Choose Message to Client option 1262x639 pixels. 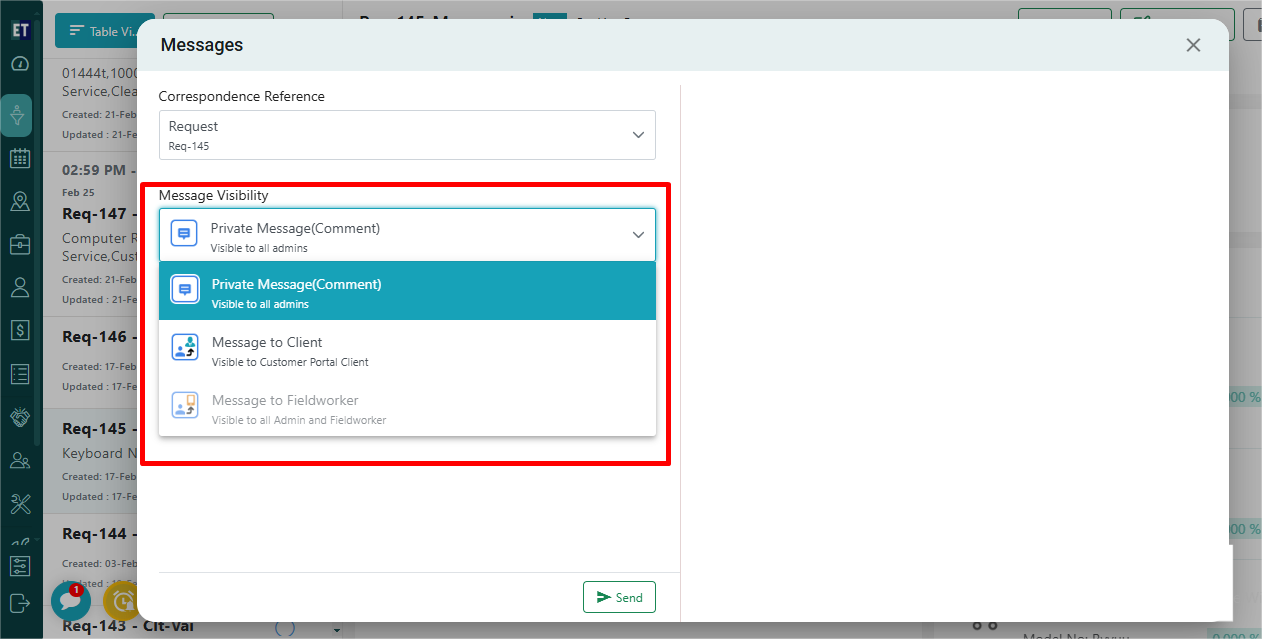407,349
